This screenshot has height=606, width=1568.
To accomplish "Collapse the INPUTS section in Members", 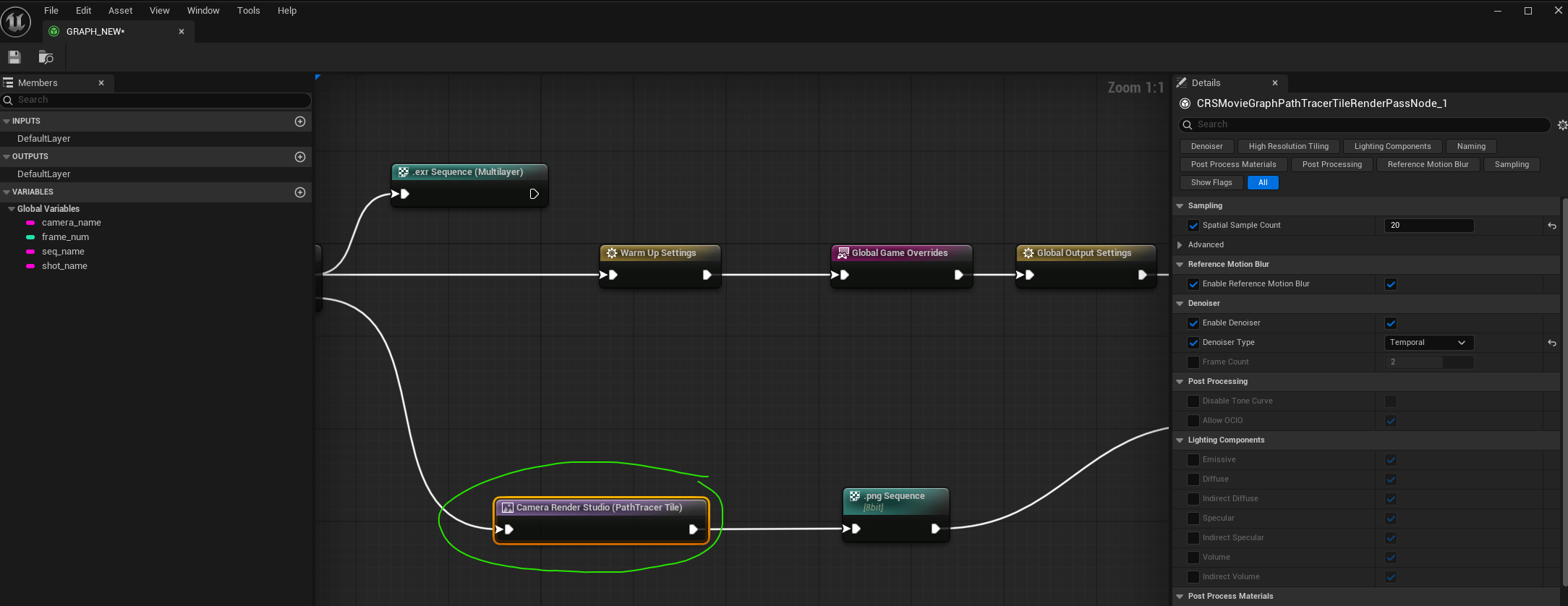I will tap(7, 121).
